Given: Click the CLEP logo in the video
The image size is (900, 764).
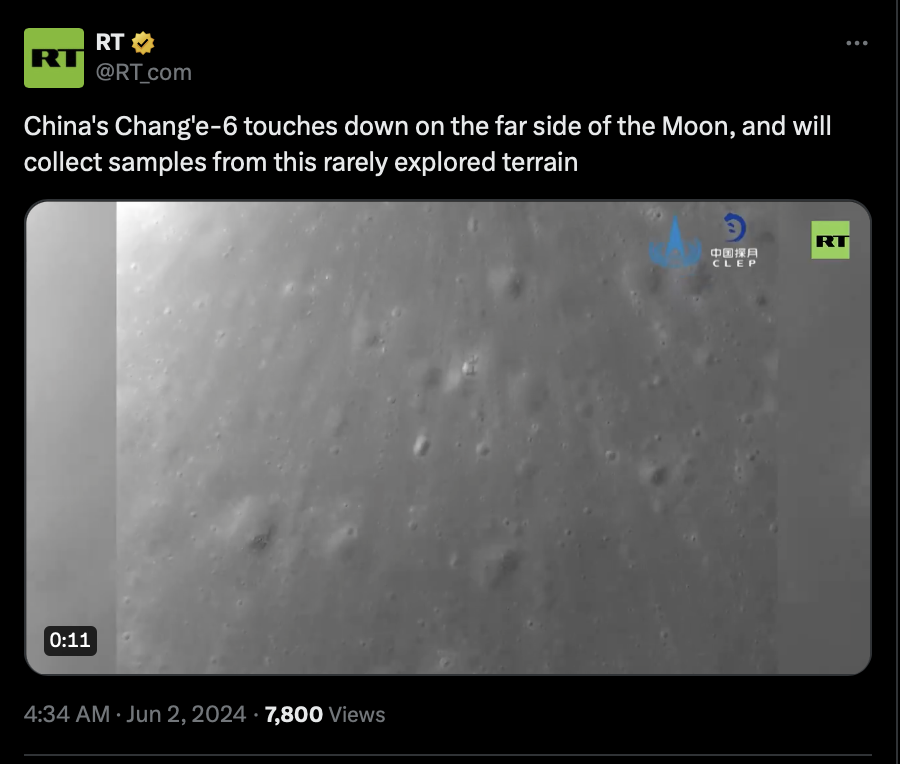Looking at the screenshot, I should point(734,241).
